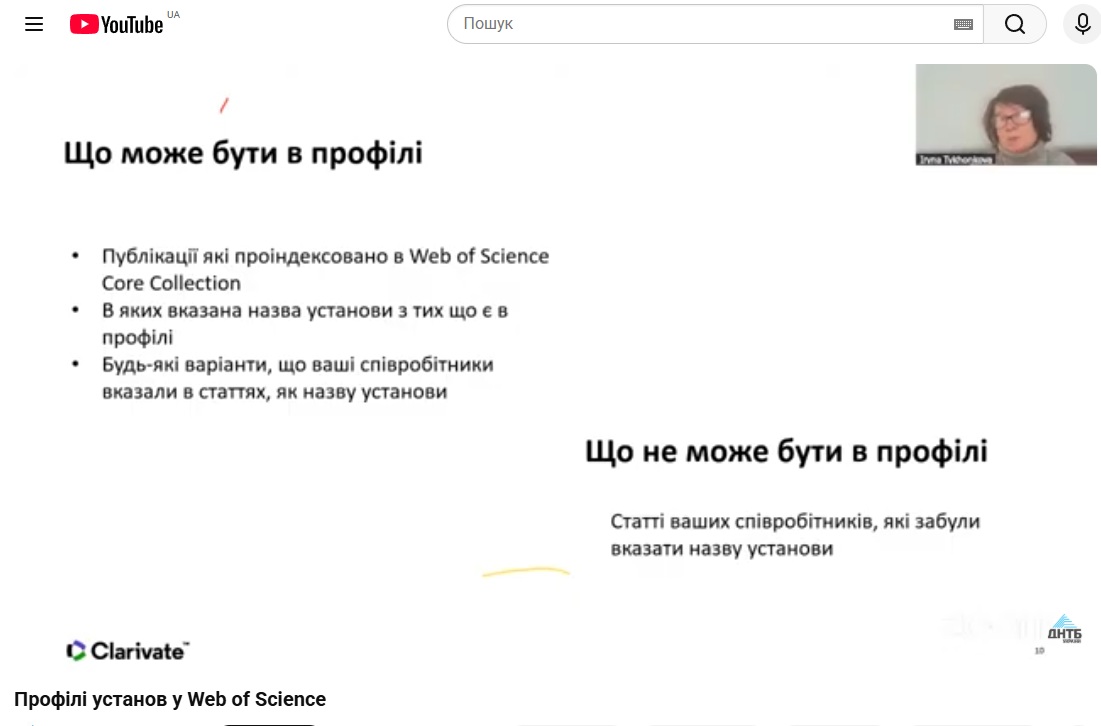Click the presenter webcam thumbnail
The width and height of the screenshot is (1101, 726).
(1006, 114)
